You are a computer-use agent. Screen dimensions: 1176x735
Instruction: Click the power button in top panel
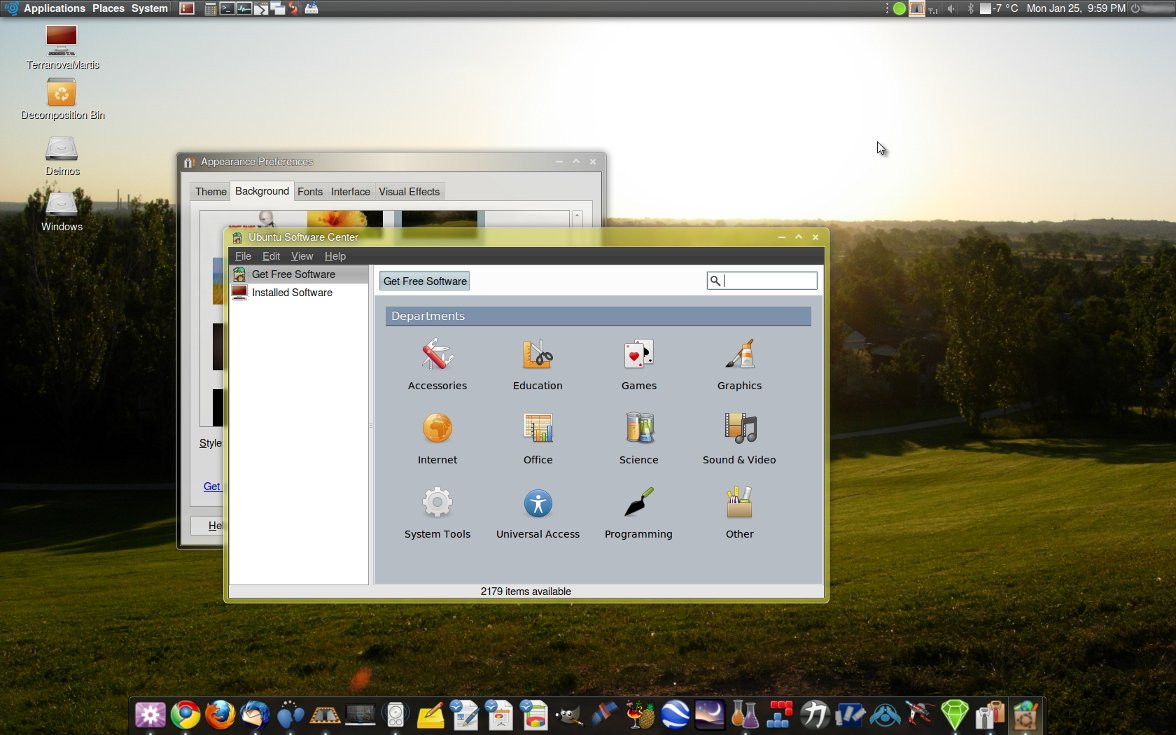[x=1135, y=9]
